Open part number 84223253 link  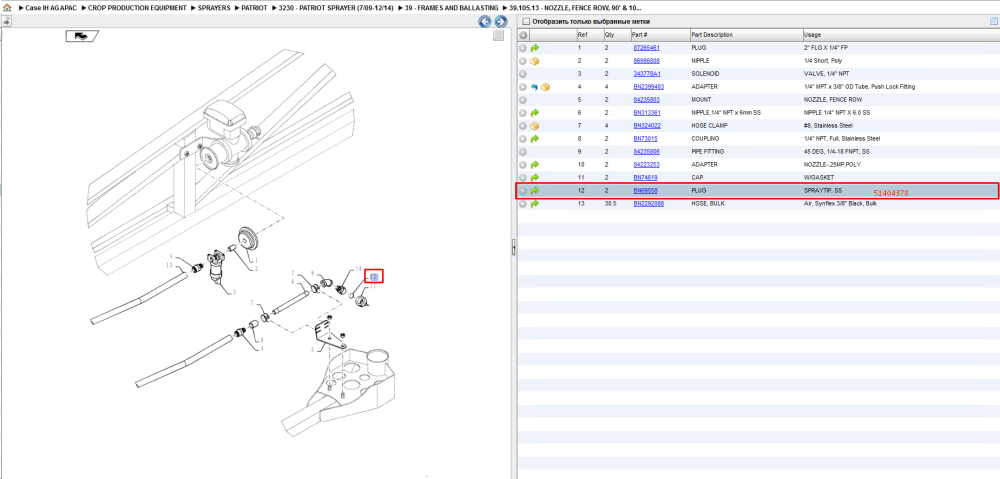646,165
